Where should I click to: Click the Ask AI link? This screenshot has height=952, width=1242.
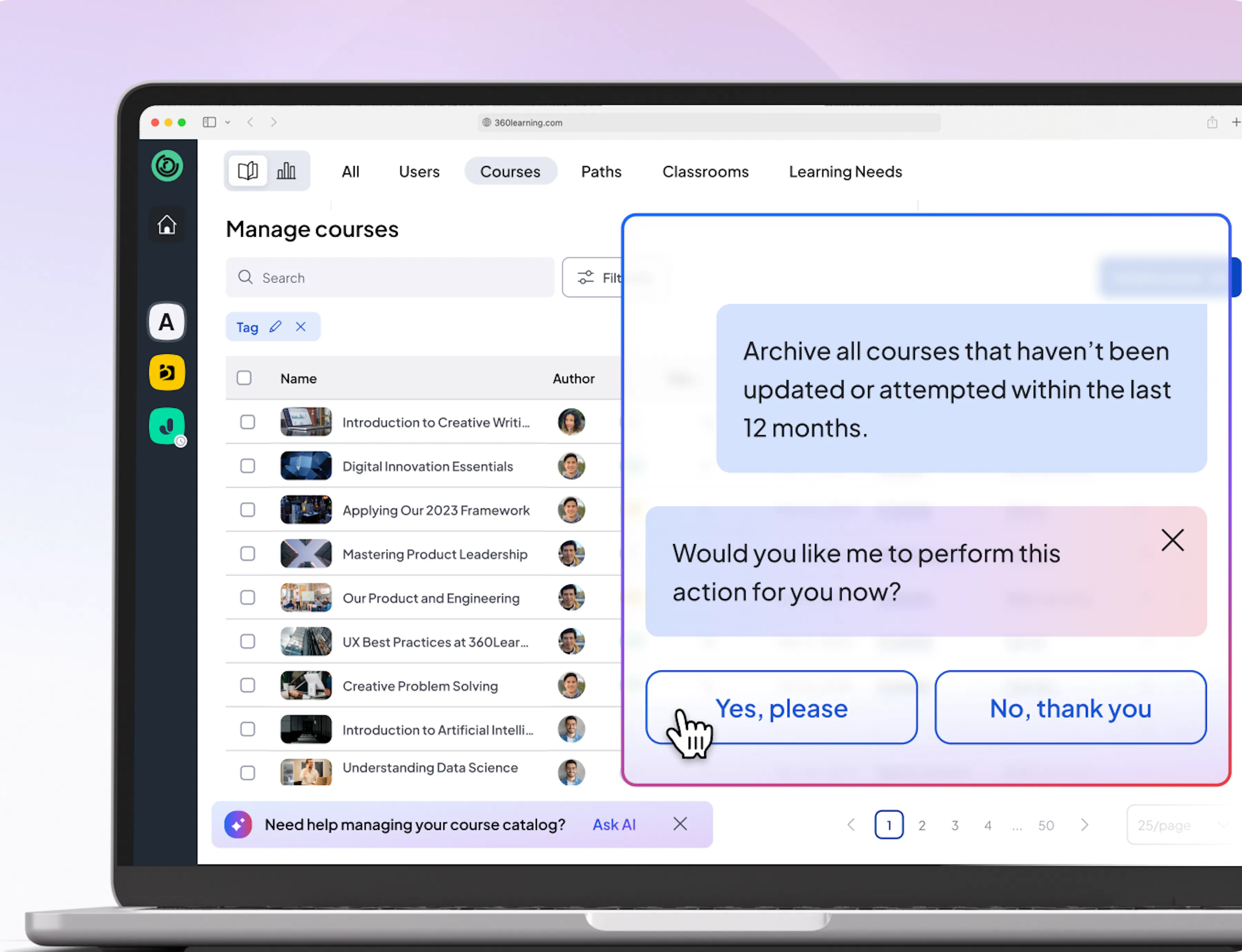coord(614,824)
